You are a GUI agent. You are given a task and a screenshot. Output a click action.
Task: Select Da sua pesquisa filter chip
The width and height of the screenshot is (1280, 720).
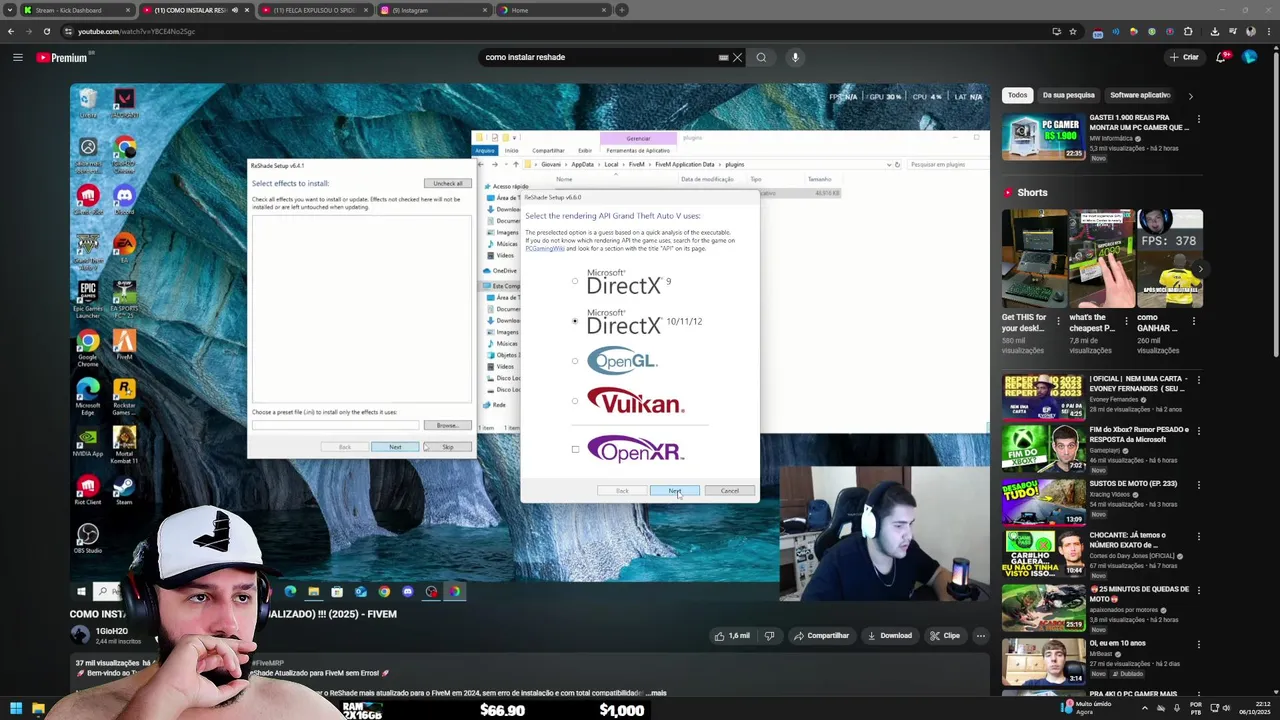[x=1068, y=95]
